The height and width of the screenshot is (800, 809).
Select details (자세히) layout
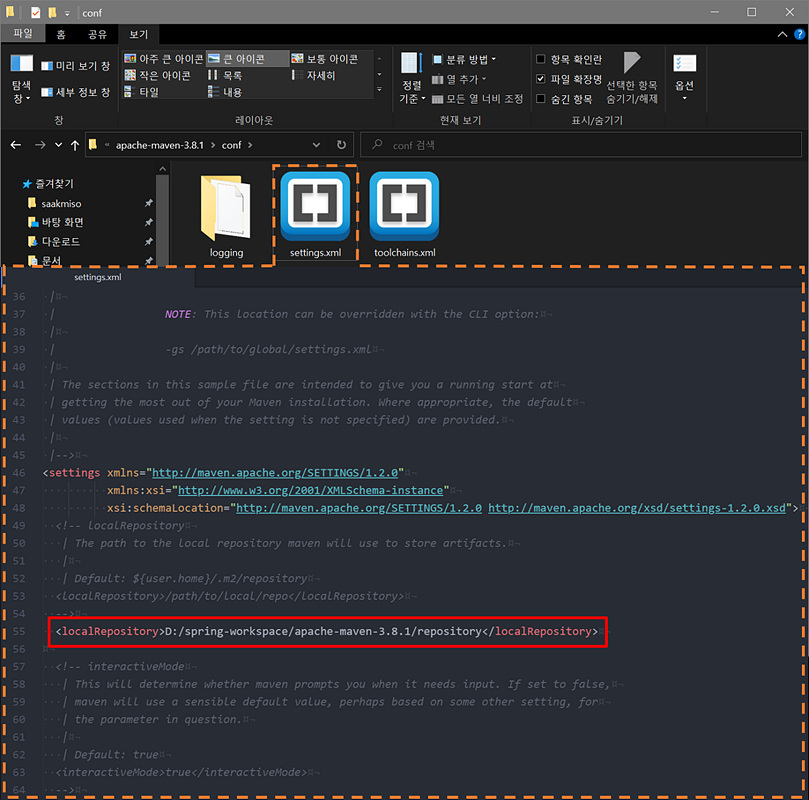(314, 75)
